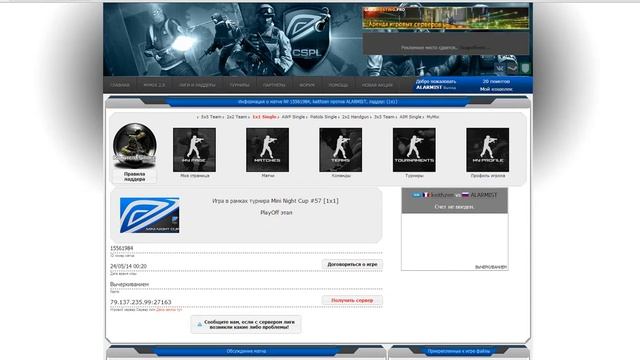Click the ALARMIST player name in score box
This screenshot has width=640, height=360.
click(484, 195)
